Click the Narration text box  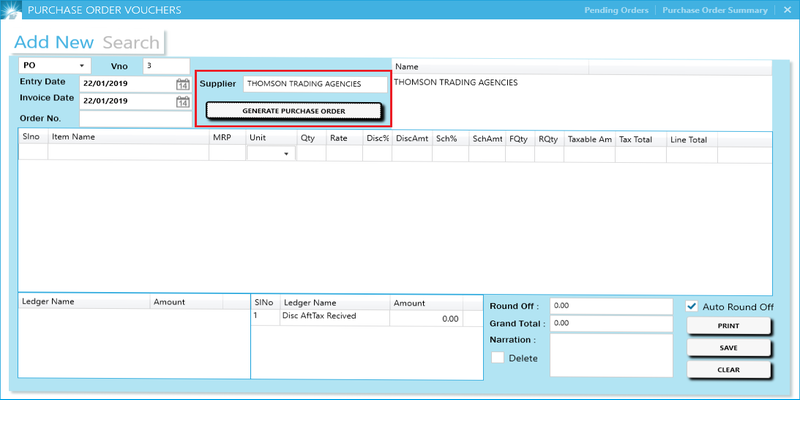pyautogui.click(x=611, y=355)
